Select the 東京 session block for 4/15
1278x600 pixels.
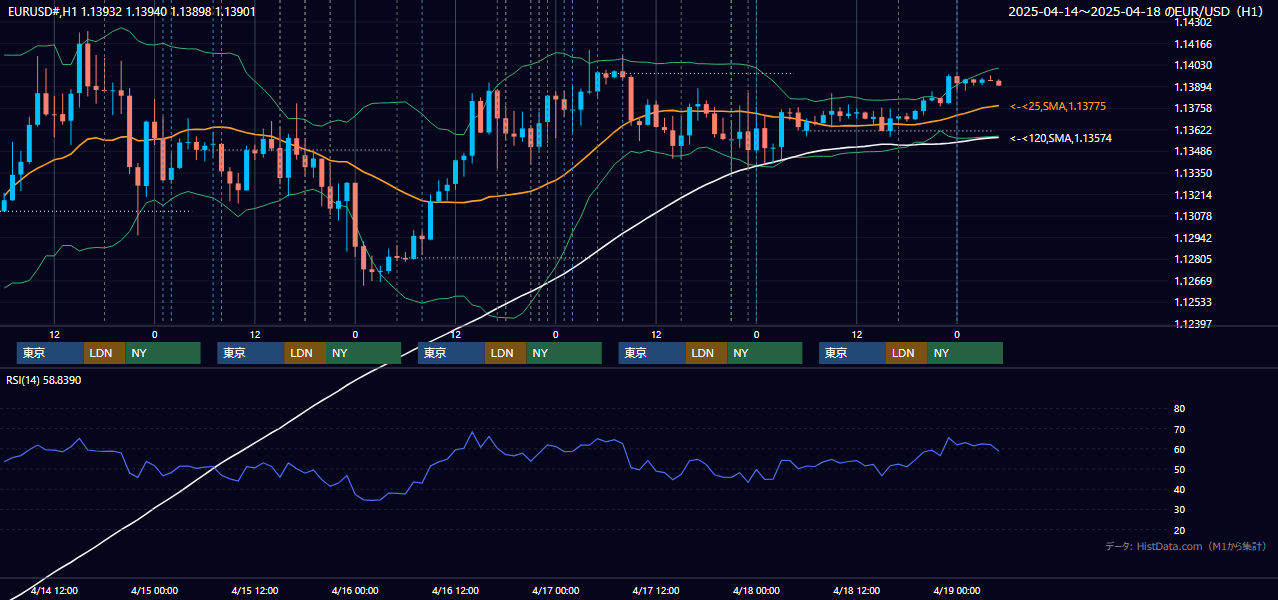pyautogui.click(x=251, y=353)
